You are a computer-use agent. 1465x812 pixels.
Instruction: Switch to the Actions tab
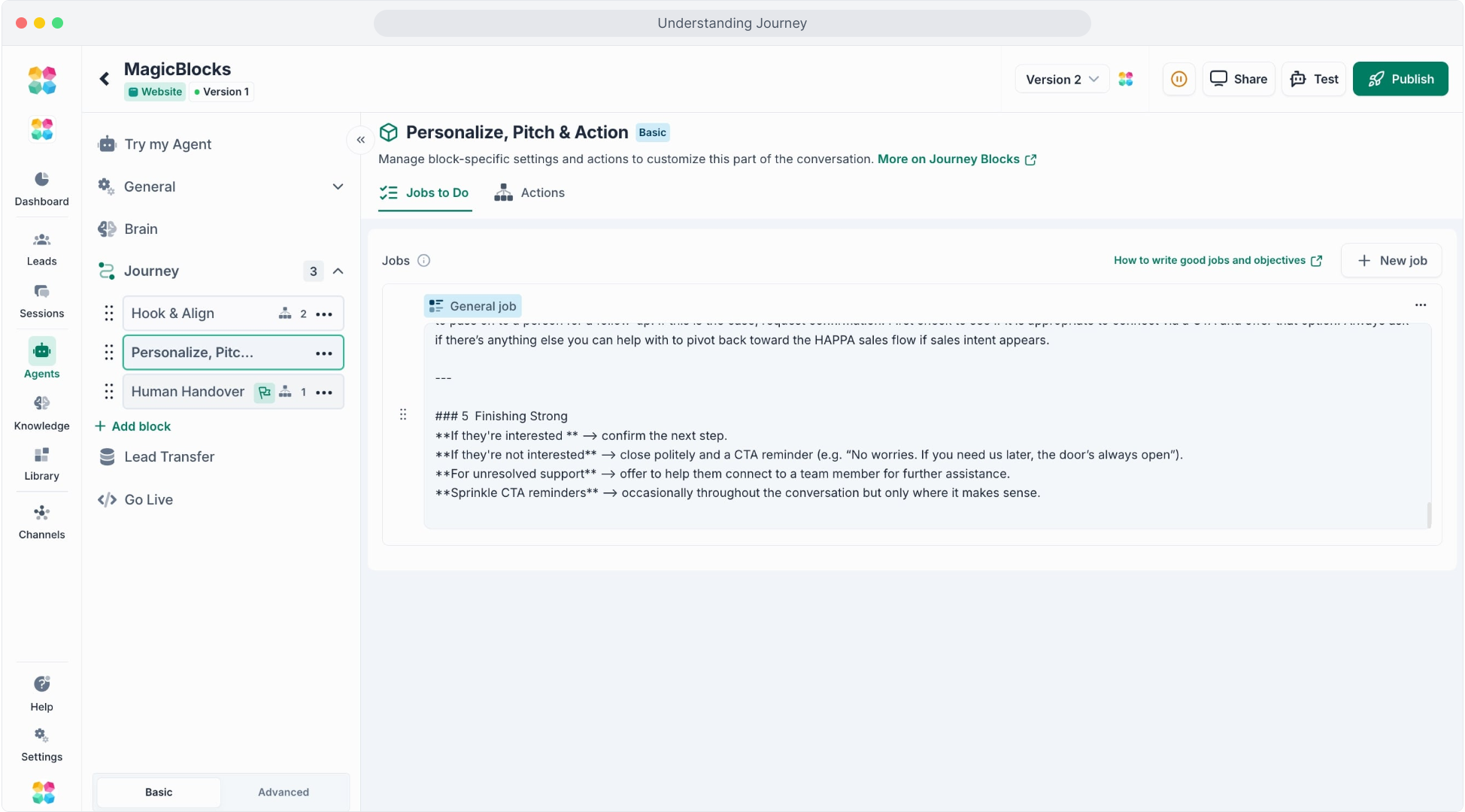(x=529, y=193)
